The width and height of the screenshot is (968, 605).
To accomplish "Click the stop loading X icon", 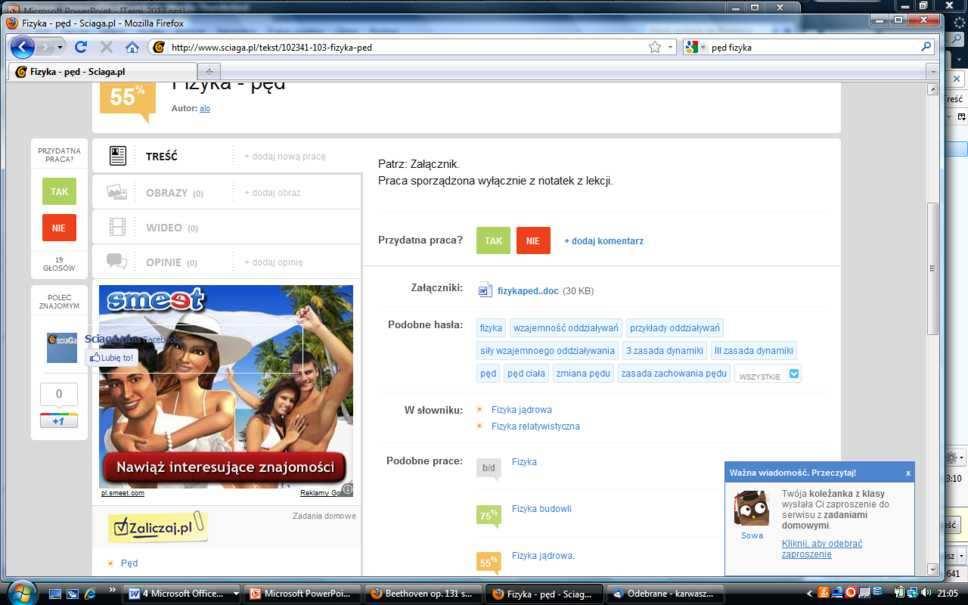I will click(x=106, y=47).
